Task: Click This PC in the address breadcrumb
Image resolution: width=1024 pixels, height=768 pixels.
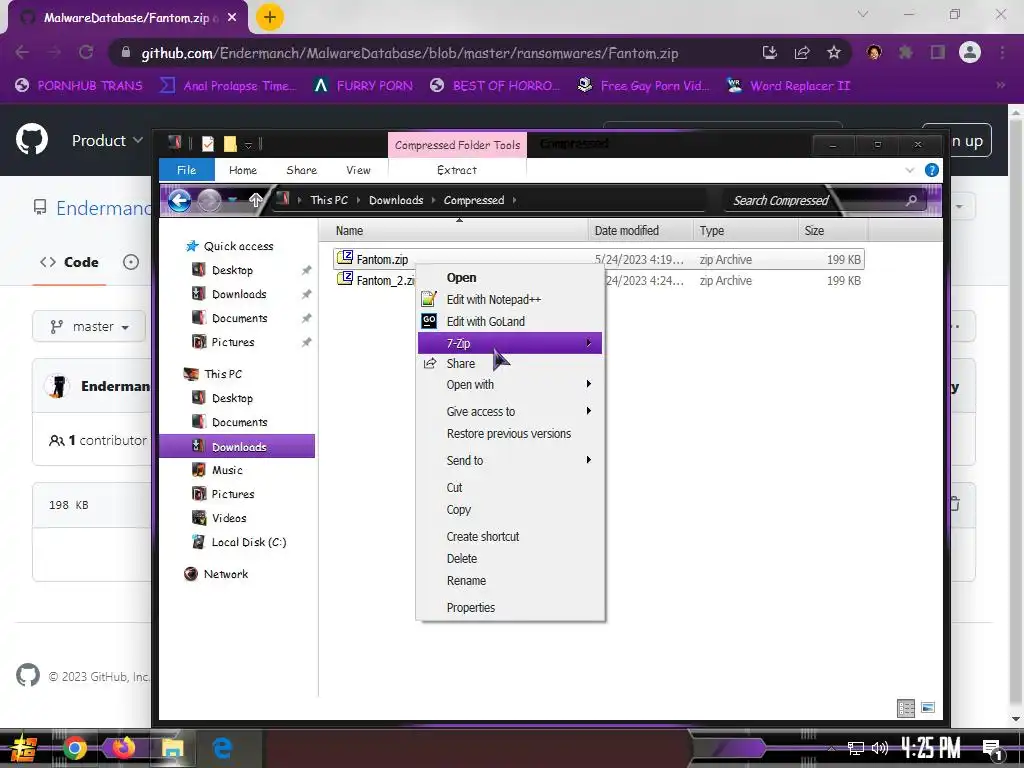Action: point(329,200)
